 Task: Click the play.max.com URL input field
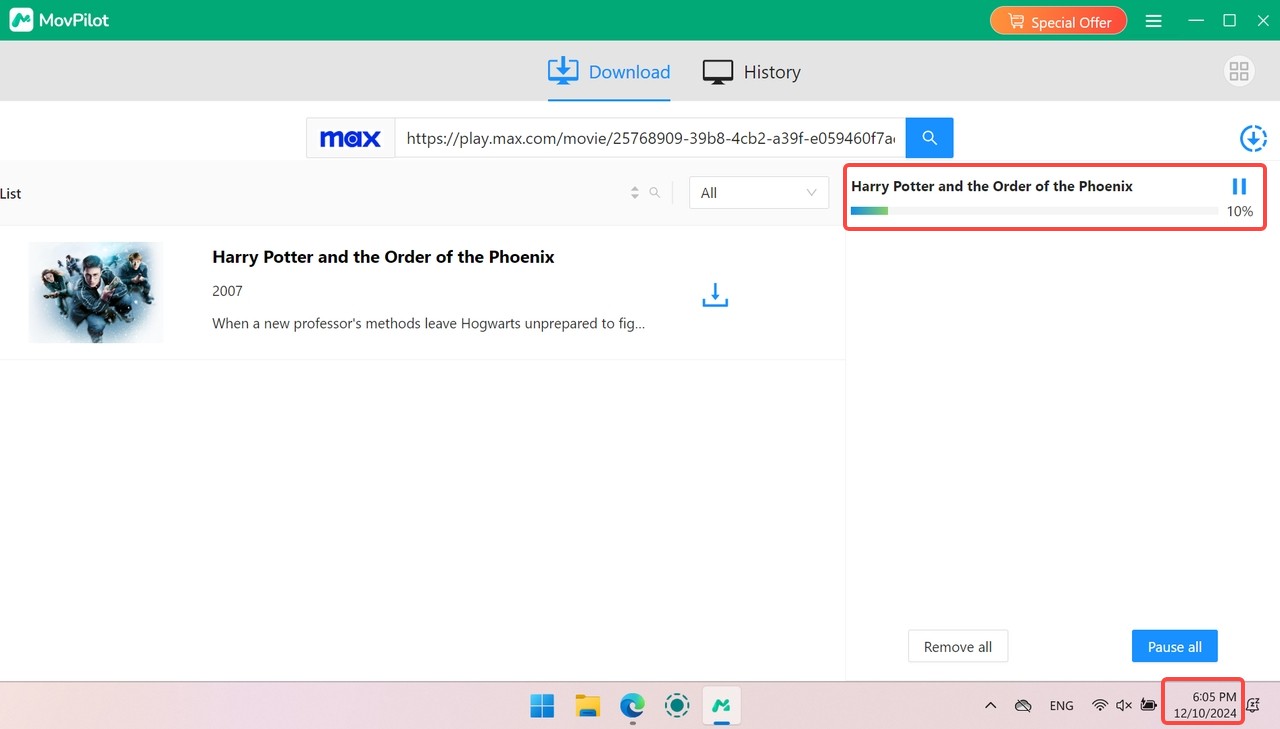pos(650,138)
